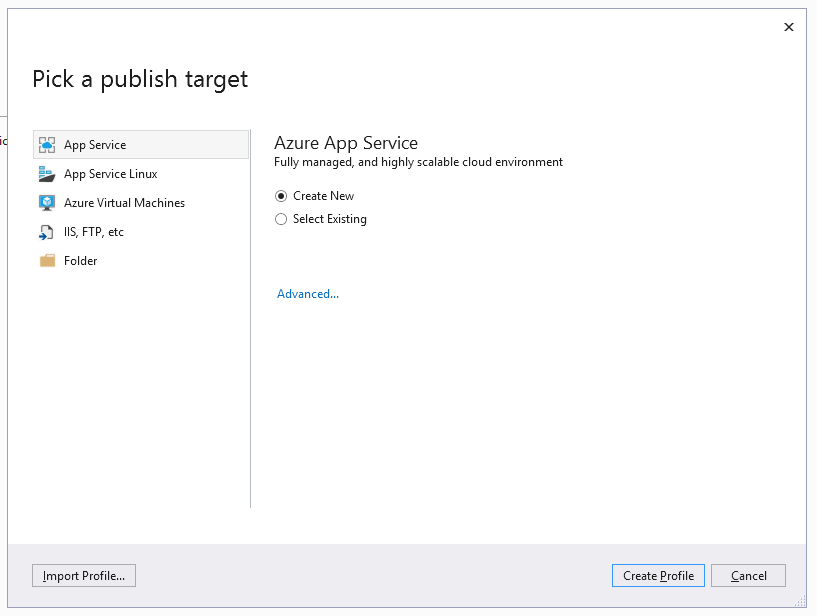Image resolution: width=817 pixels, height=616 pixels.
Task: Select the IIS, FTP, etc label
Action: (94, 232)
